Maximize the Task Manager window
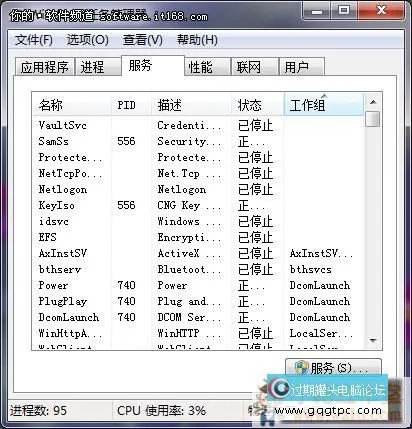Screen dimensions: 412x429 tap(343, 11)
